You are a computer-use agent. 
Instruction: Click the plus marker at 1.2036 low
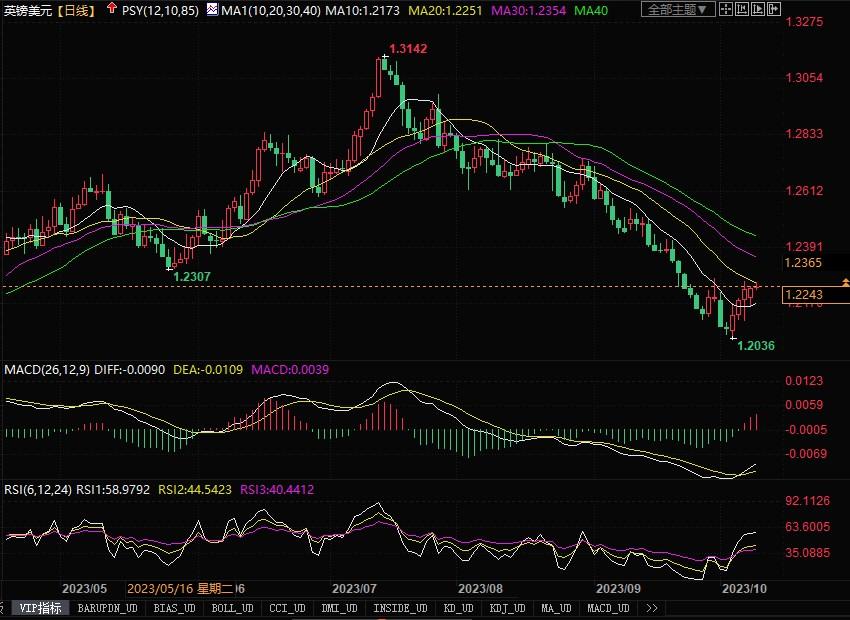tap(733, 339)
